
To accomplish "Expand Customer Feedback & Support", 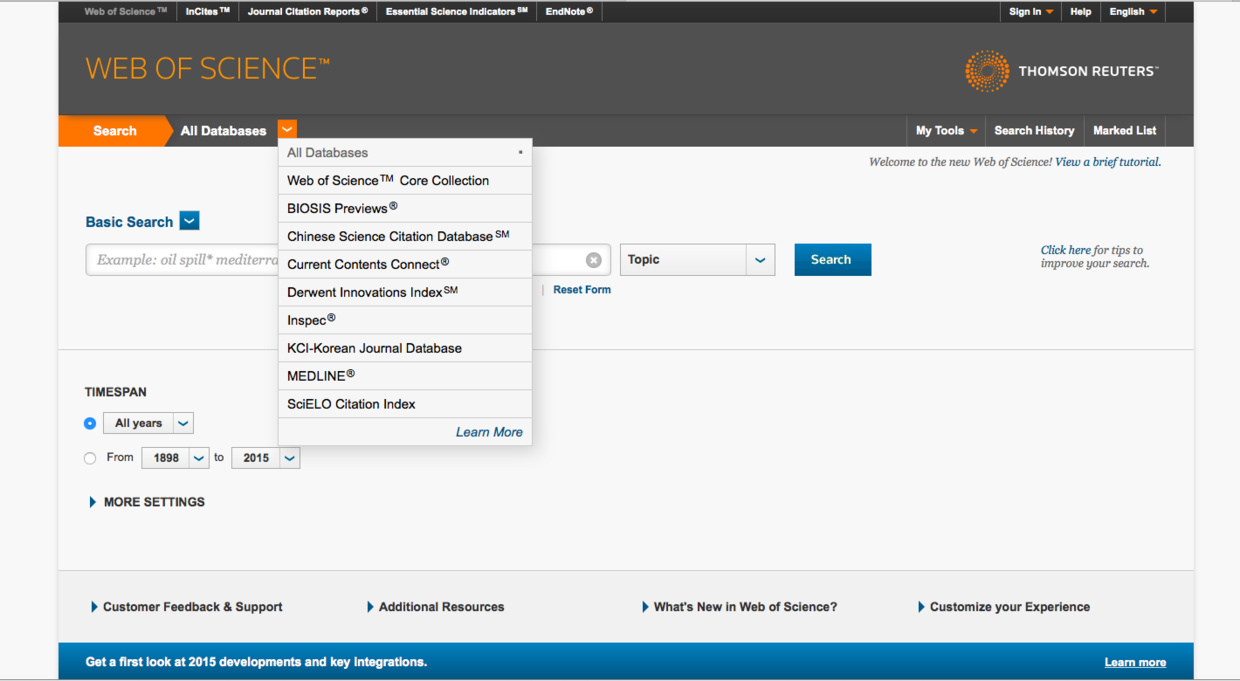I will tap(186, 607).
